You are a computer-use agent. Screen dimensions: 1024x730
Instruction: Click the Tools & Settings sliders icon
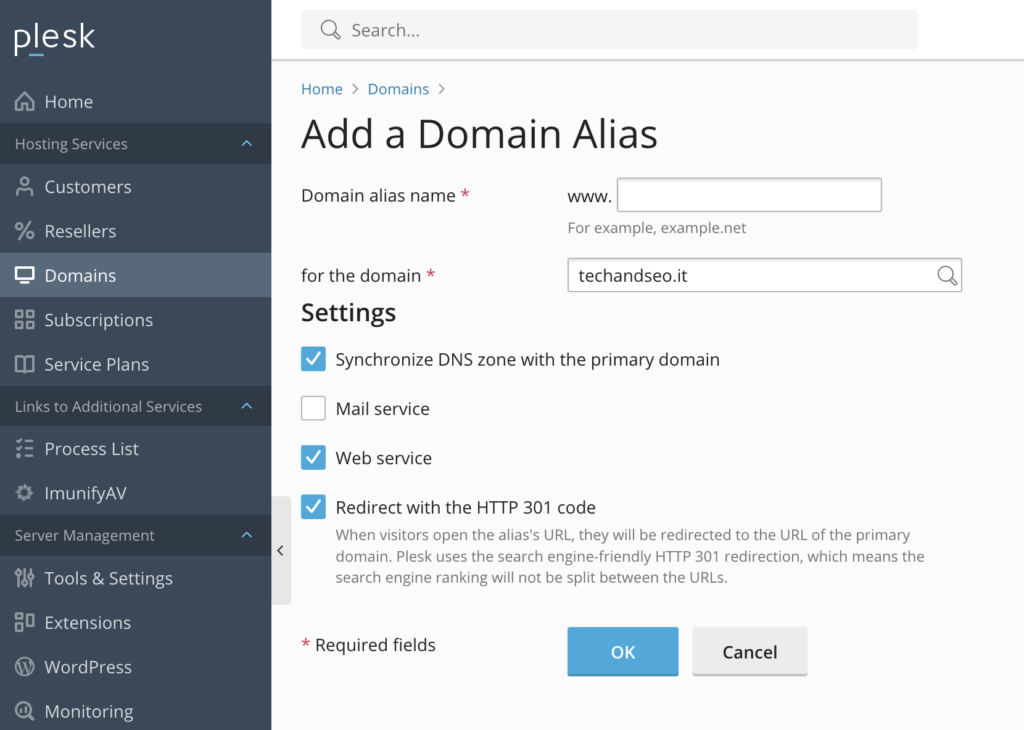click(x=25, y=578)
